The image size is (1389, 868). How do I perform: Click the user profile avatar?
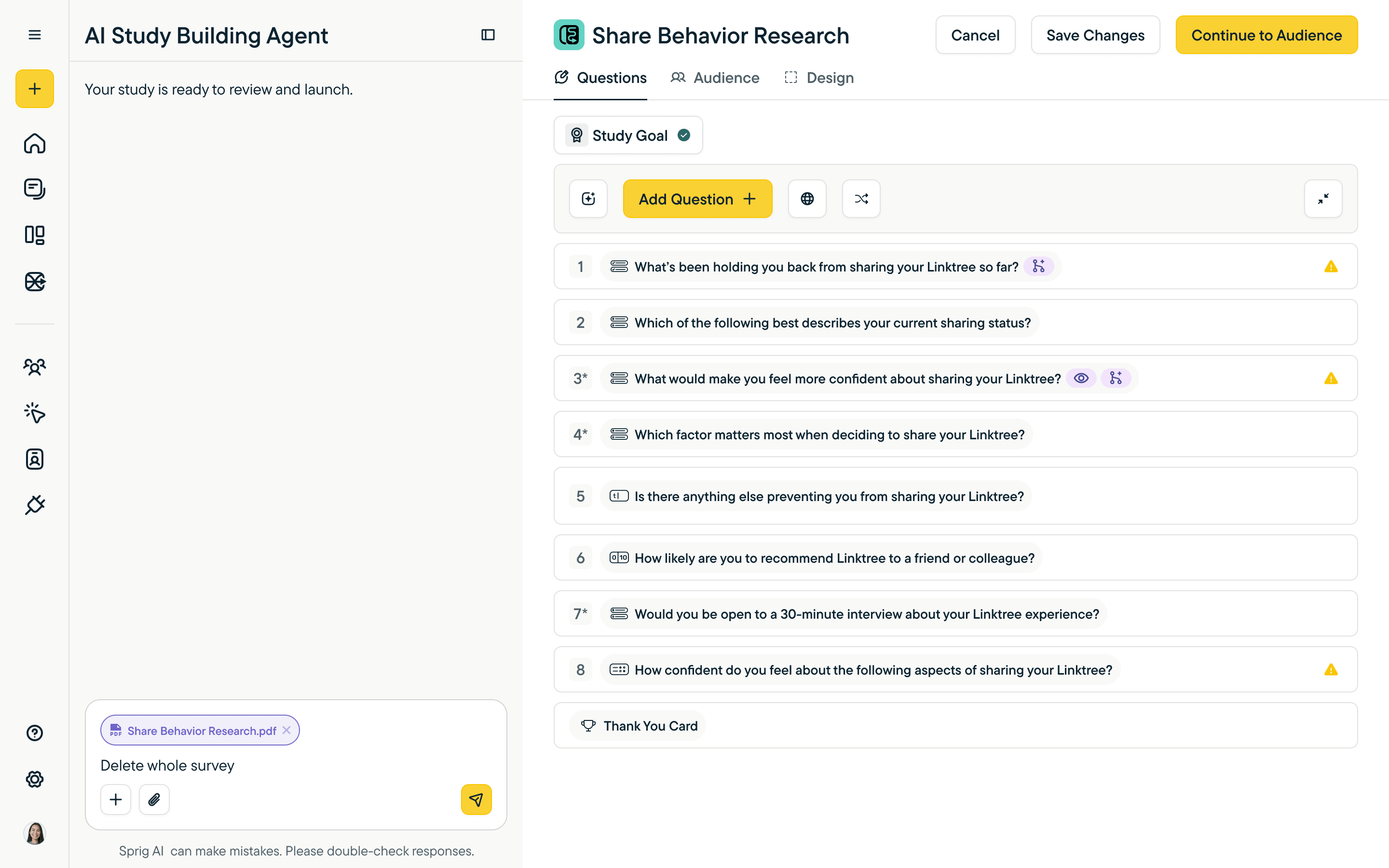(x=34, y=833)
